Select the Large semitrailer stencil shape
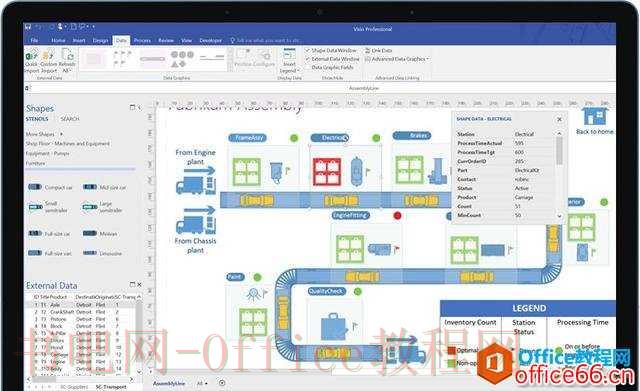 (90, 207)
